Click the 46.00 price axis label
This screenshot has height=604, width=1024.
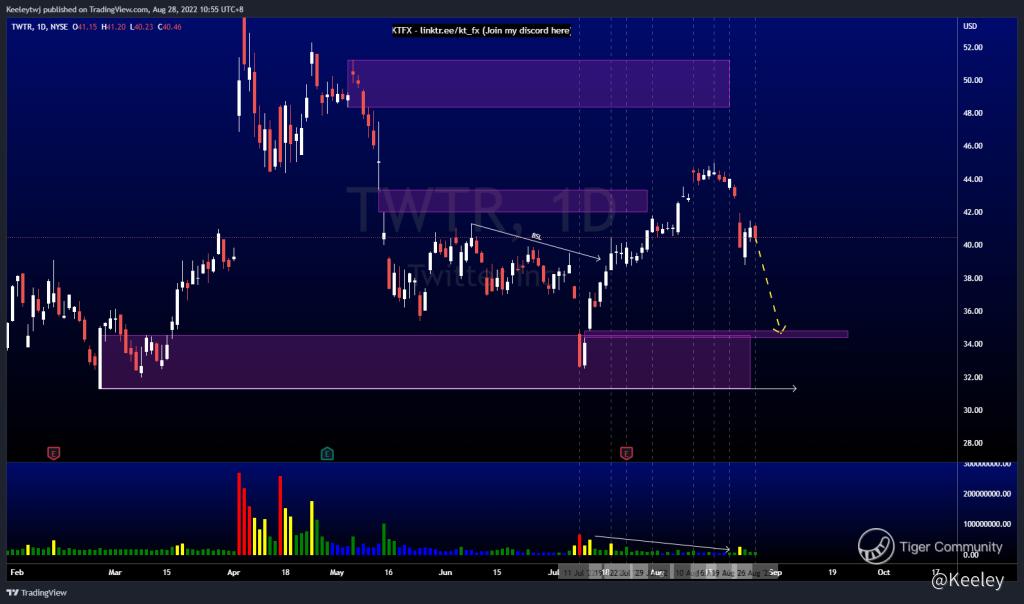click(x=972, y=146)
